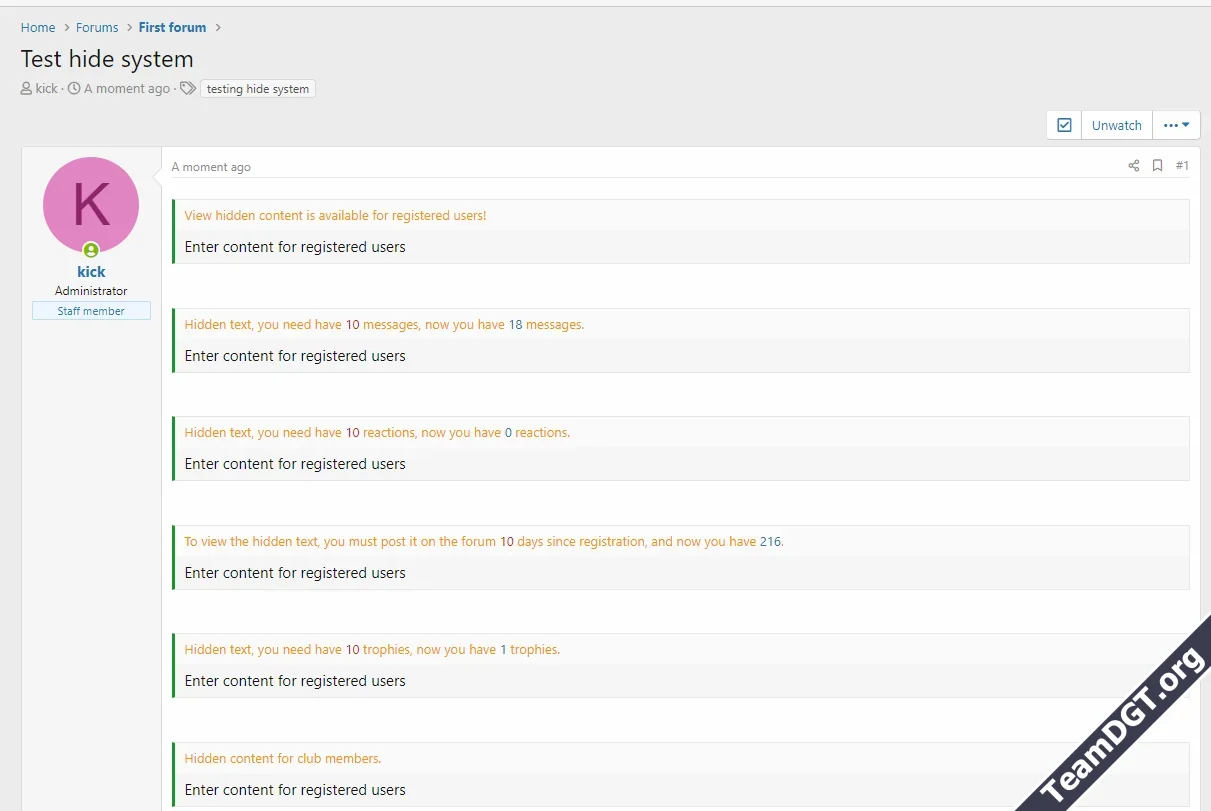1211x811 pixels.
Task: Unwatch this thread
Action: pos(1116,124)
